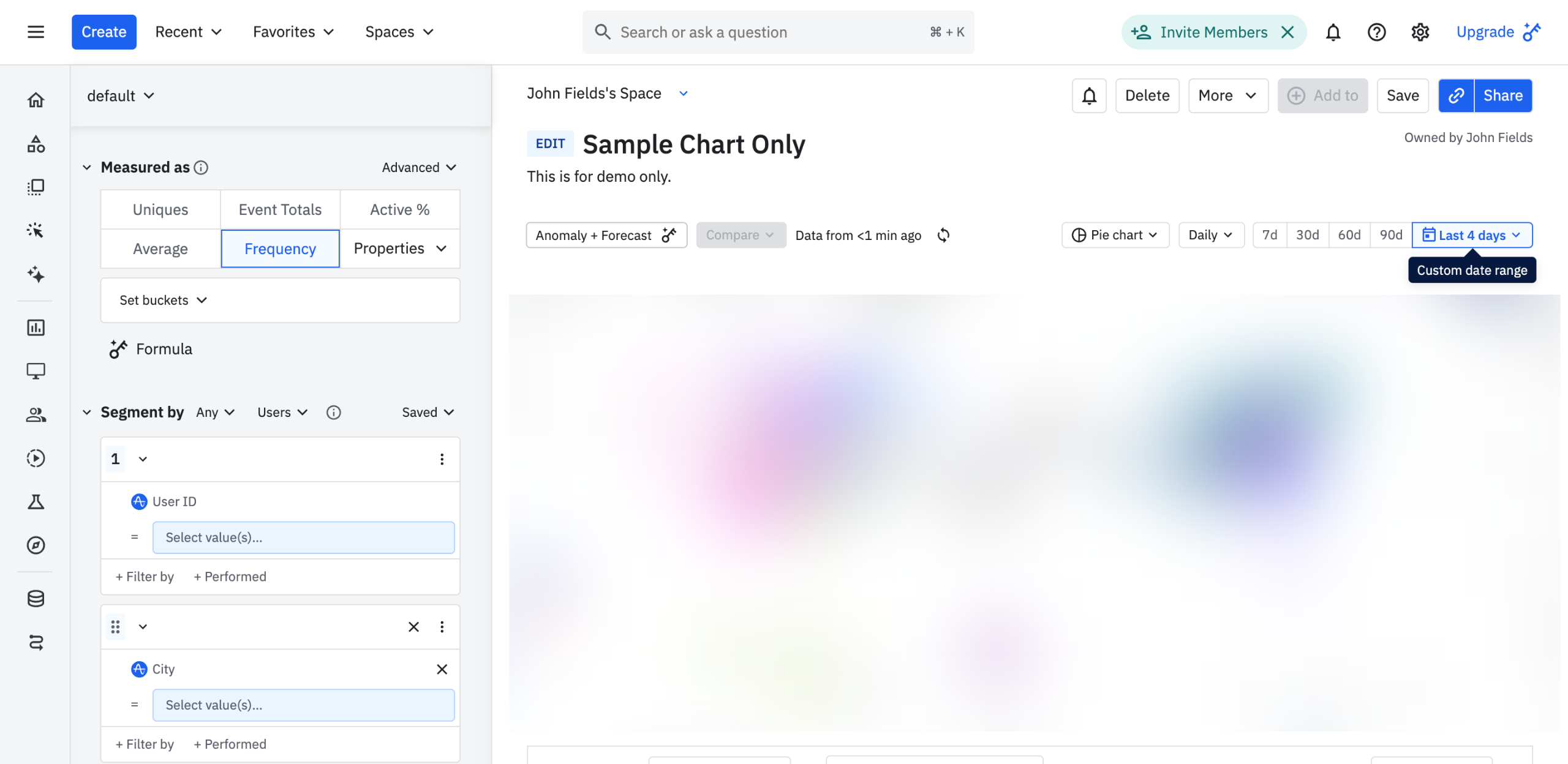Open the Pie chart type dropdown
Viewport: 1568px width, 764px height.
(x=1115, y=235)
